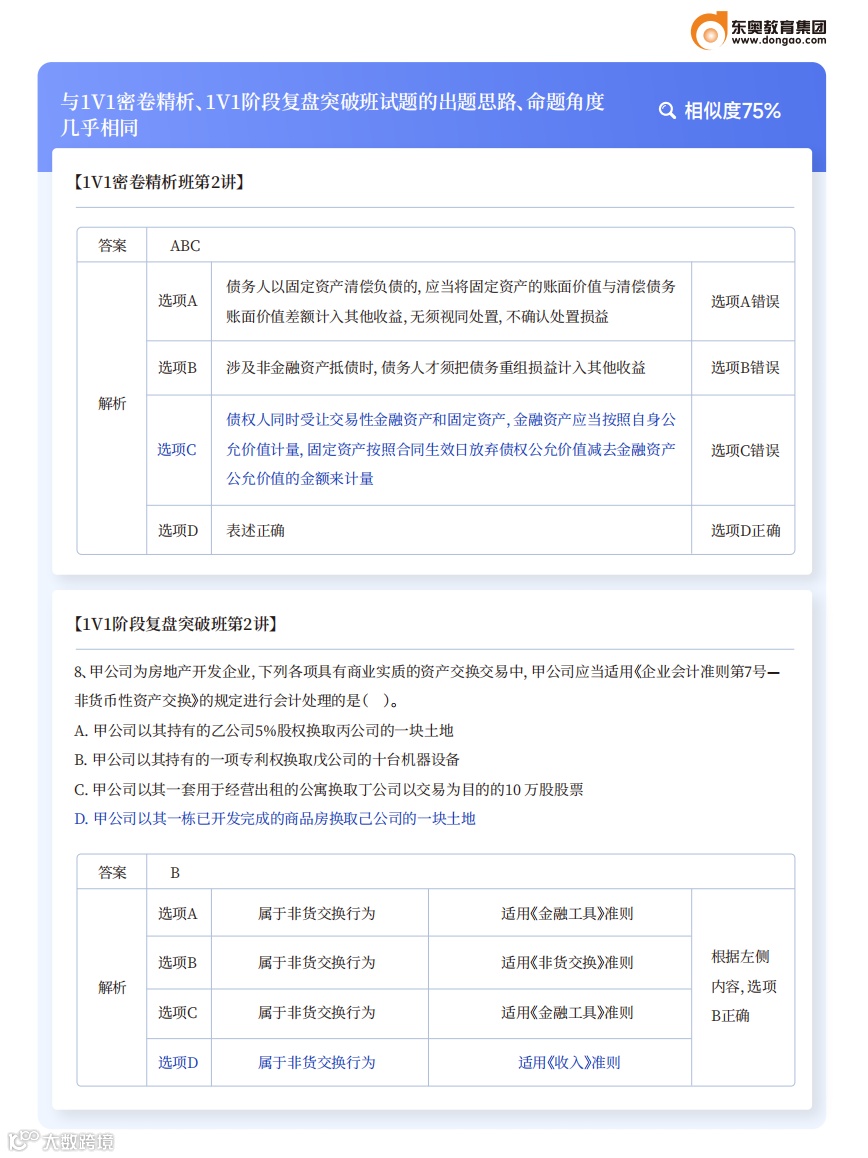868x1158 pixels.
Task: Click blue 选项D label in second table
Action: (178, 1063)
